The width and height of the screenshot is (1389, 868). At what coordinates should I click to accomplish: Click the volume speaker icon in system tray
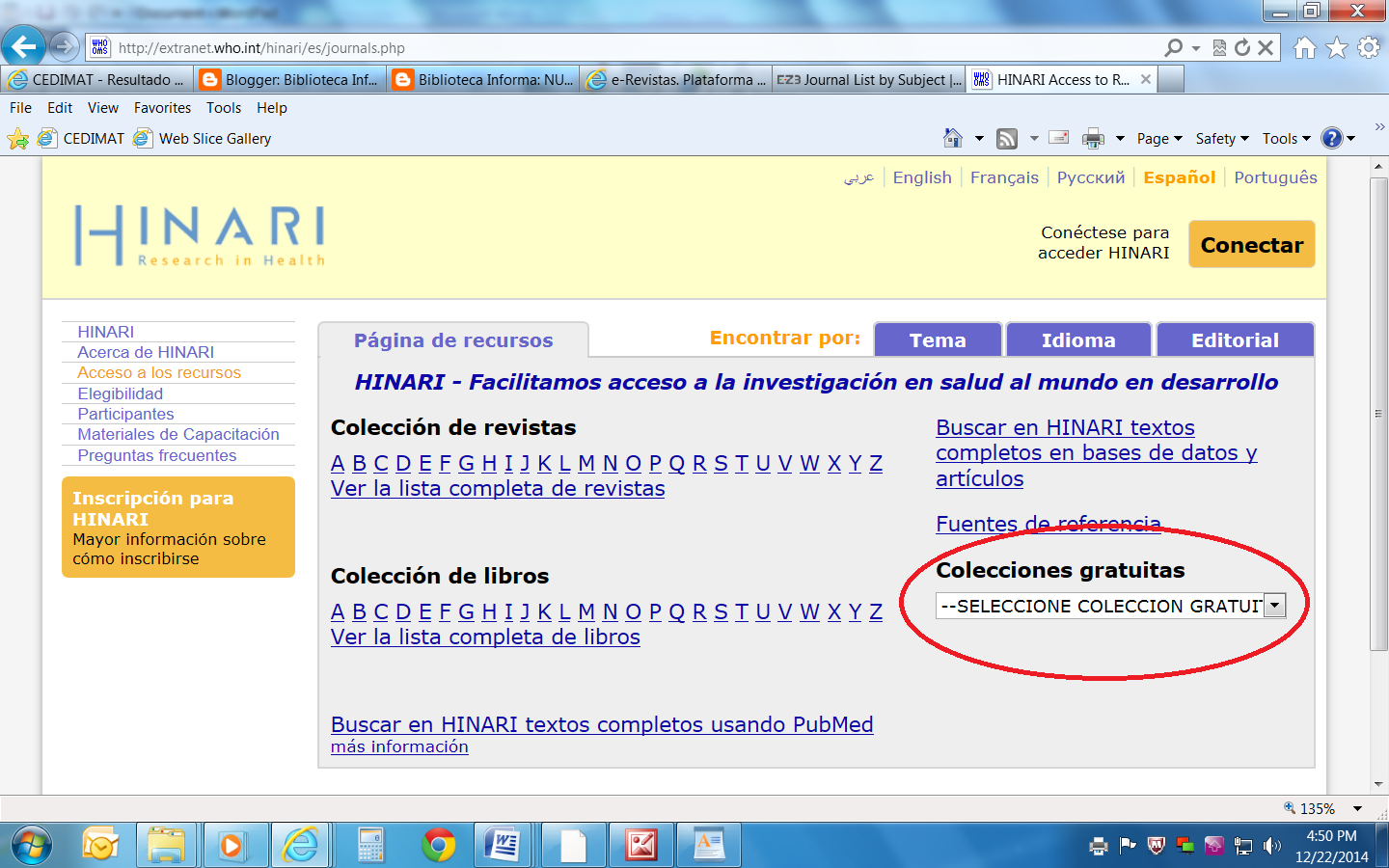tap(1272, 846)
